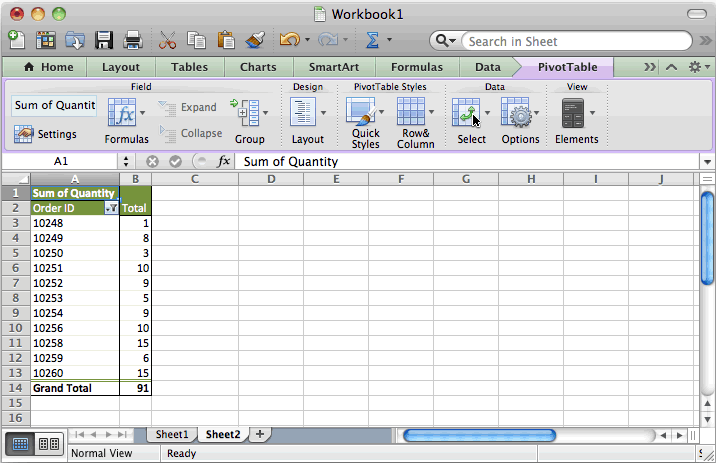
Task: Open the Select dropdown arrow
Action: tap(487, 112)
